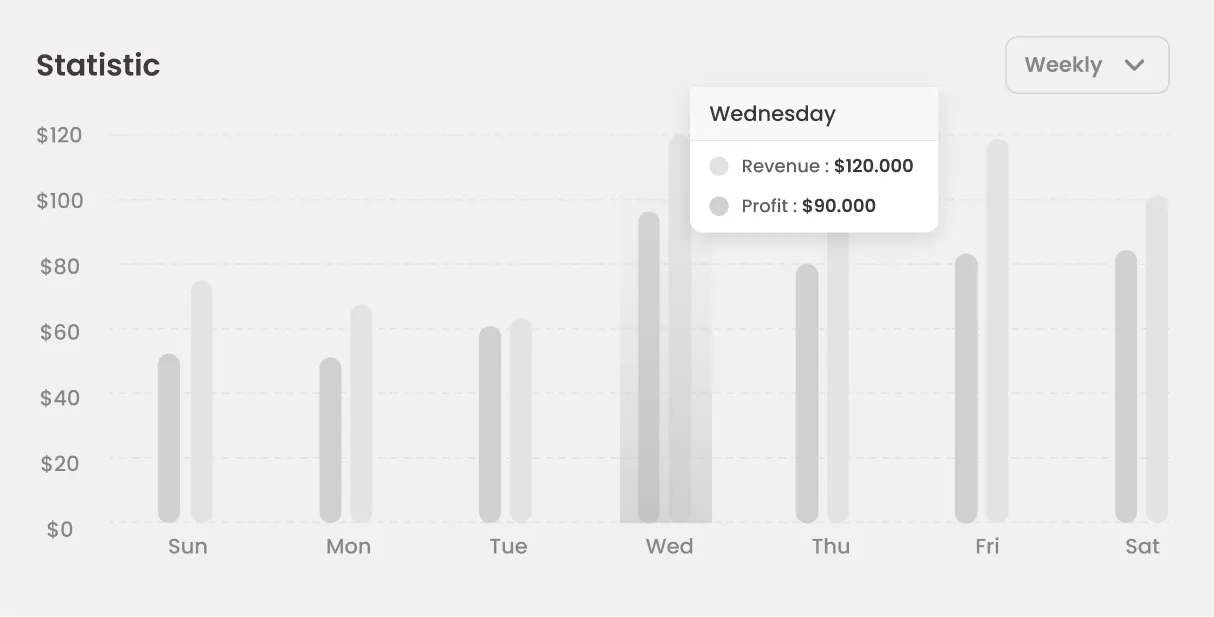The width and height of the screenshot is (1214, 617).
Task: Click the Revenue legend dot in tooltip
Action: [719, 166]
